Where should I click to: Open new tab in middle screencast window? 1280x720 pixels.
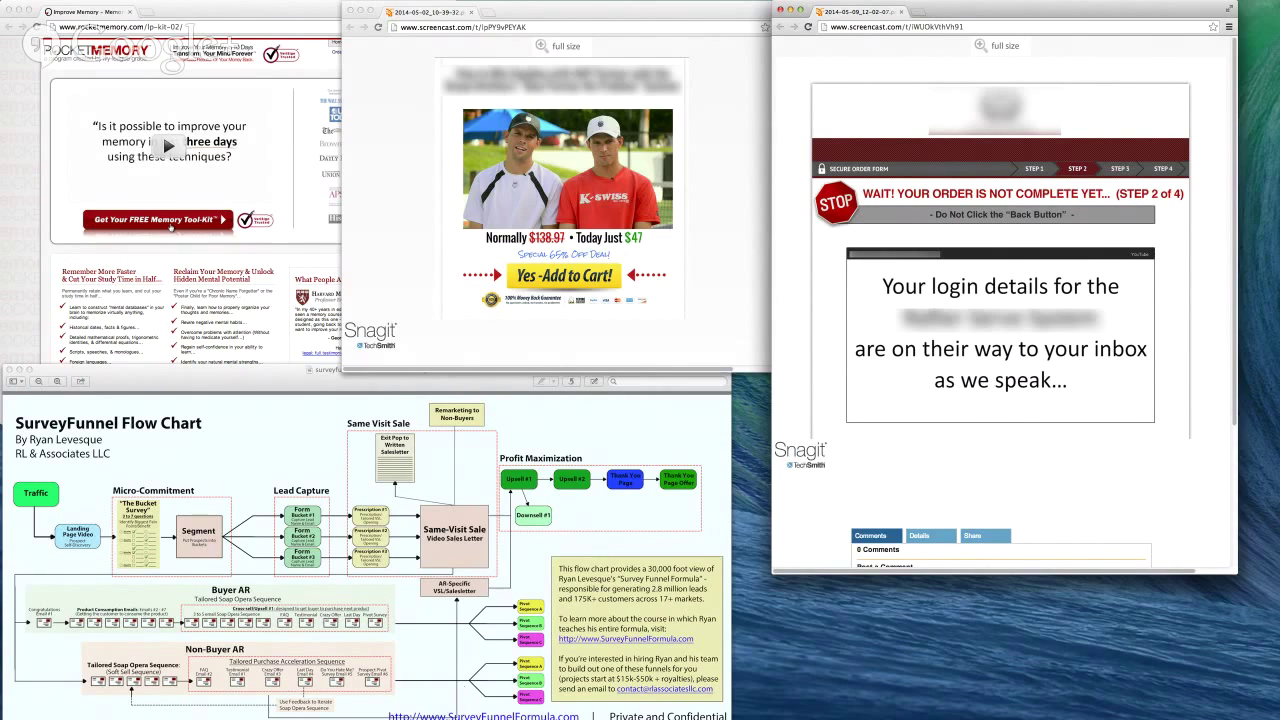coord(489,13)
